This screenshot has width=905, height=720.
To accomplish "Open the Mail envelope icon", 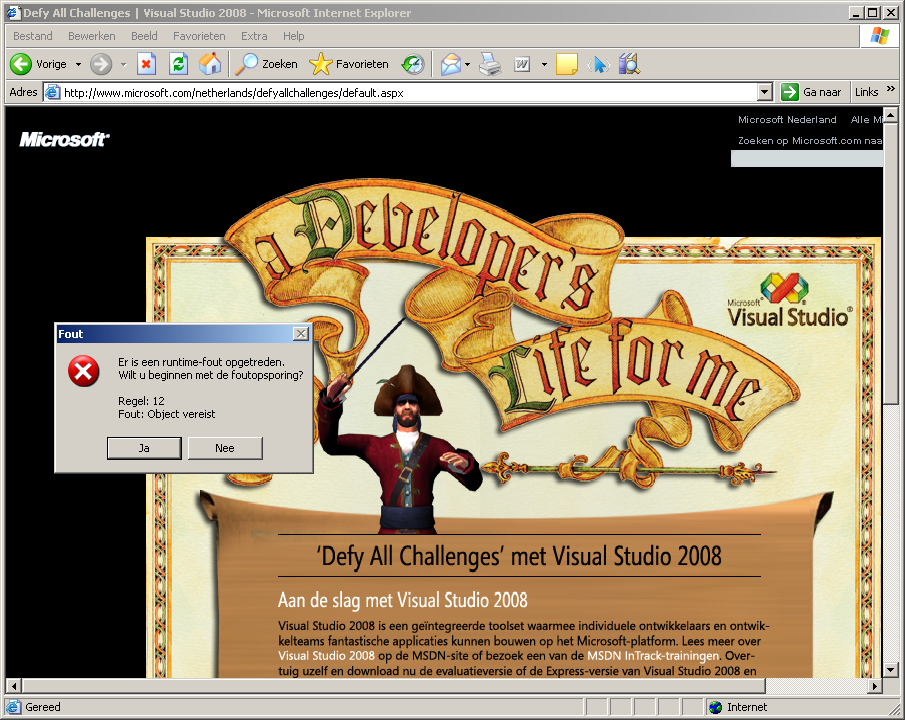I will point(451,64).
